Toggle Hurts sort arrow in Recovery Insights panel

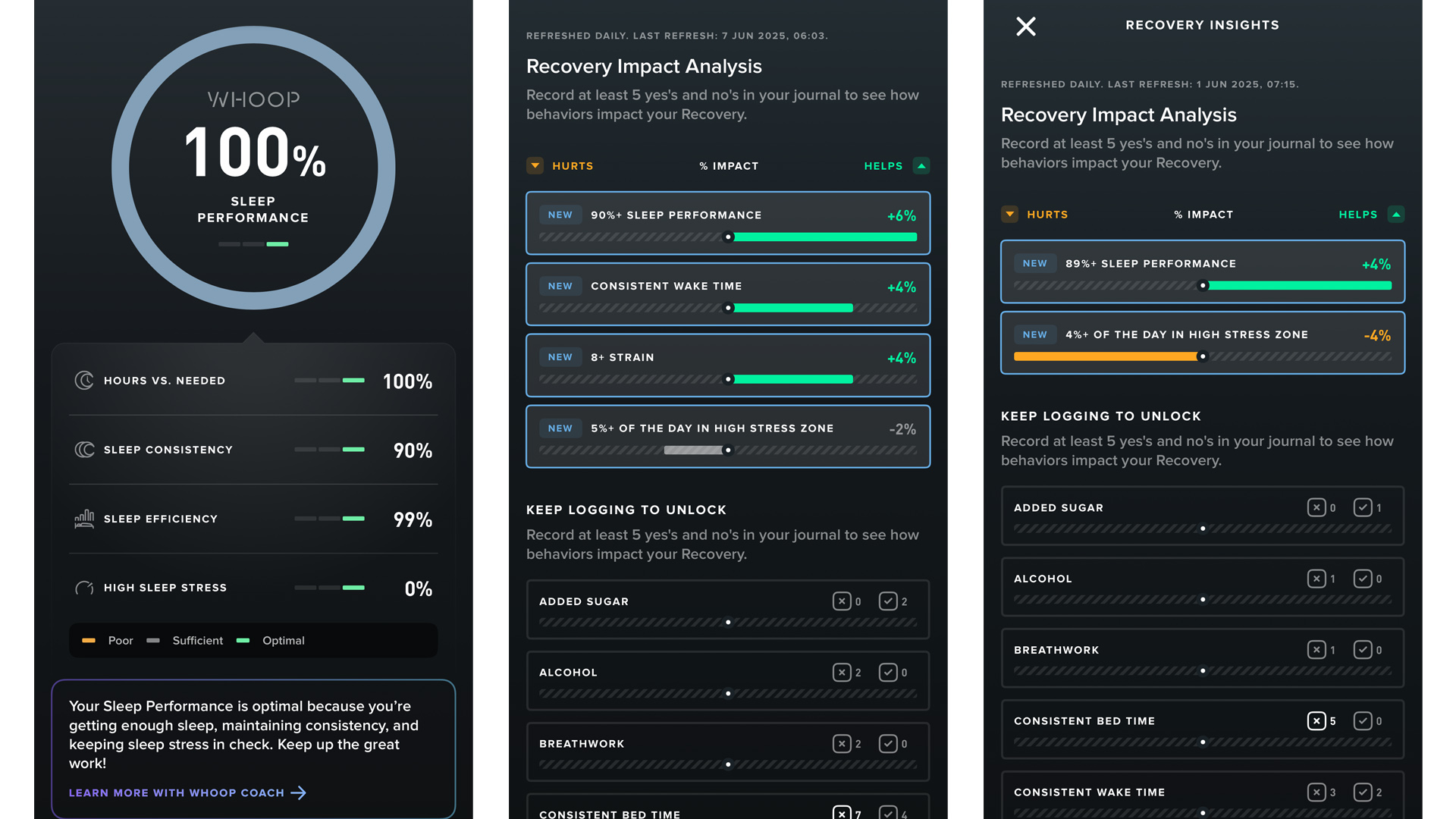pyautogui.click(x=1010, y=214)
